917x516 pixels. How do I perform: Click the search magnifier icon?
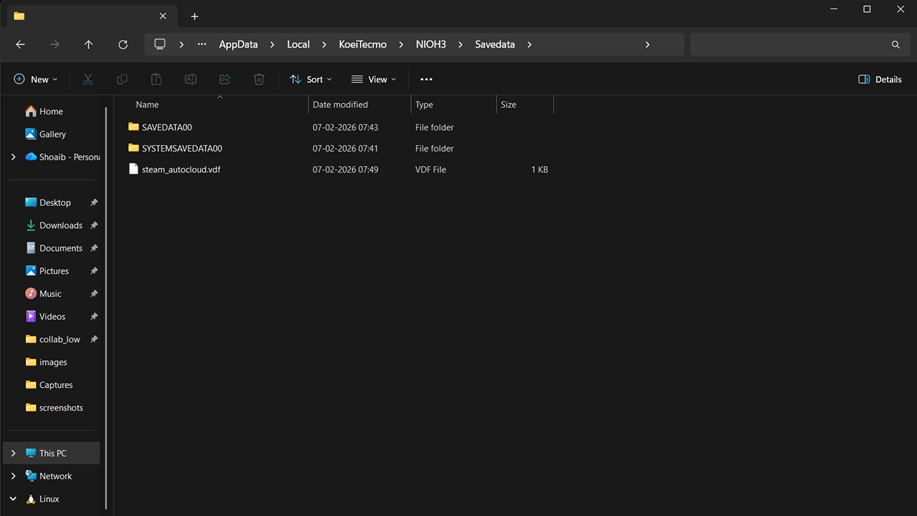[895, 44]
